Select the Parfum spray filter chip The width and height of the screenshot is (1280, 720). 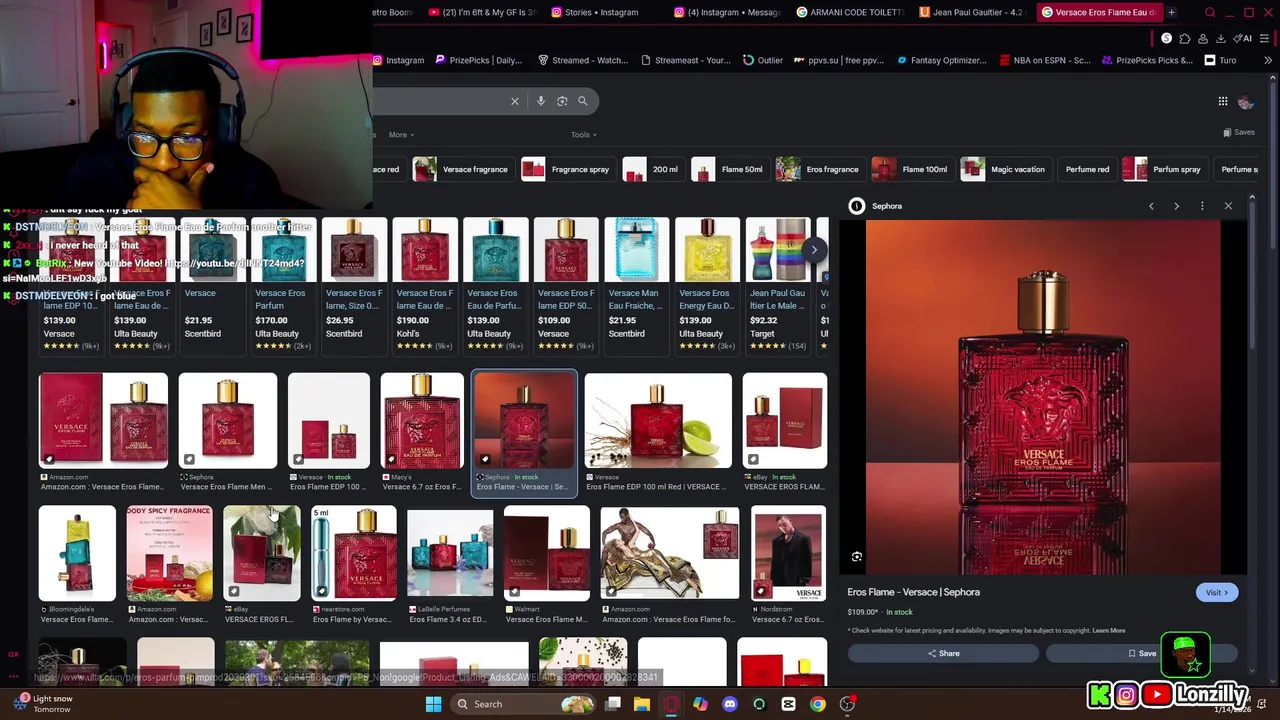tap(1163, 169)
